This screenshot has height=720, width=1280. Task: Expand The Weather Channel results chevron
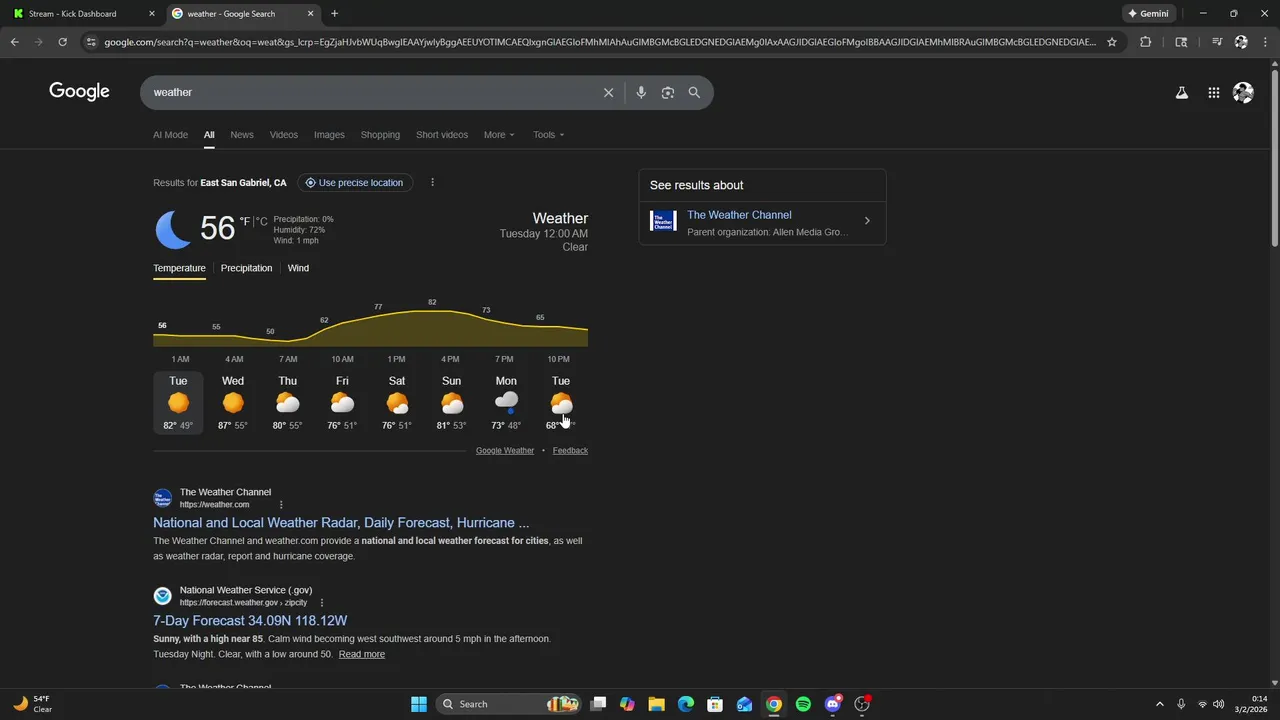[x=867, y=221]
